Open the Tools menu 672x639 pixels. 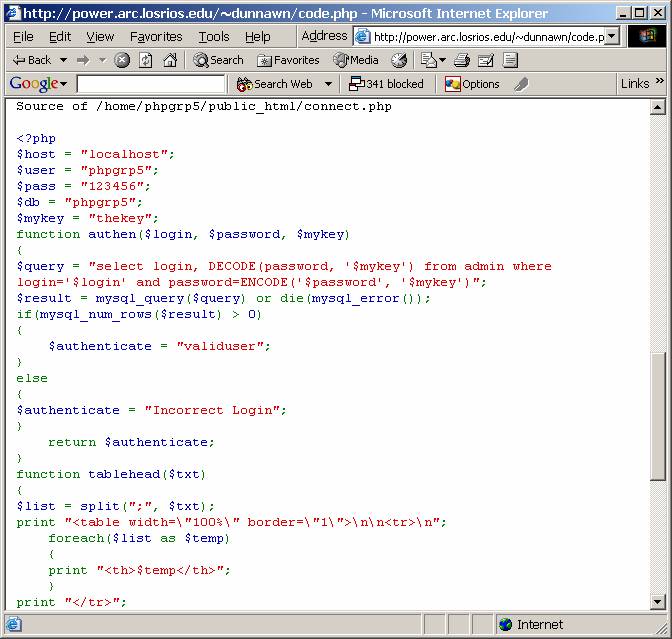(x=214, y=37)
